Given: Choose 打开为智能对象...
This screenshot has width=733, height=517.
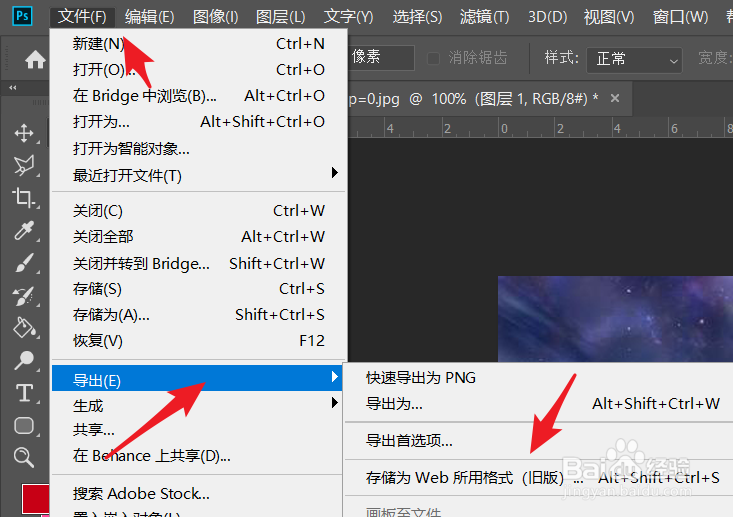Looking at the screenshot, I should 199,149.
